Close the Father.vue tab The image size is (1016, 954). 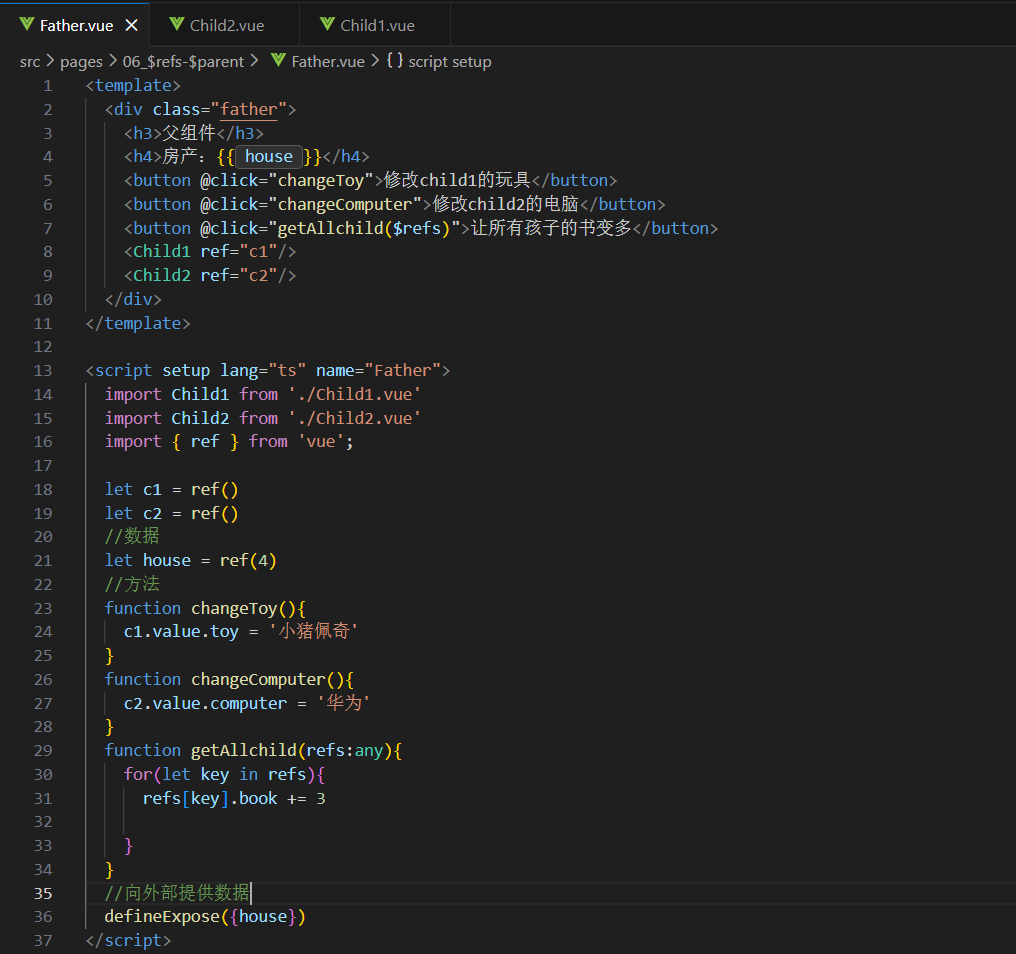(x=132, y=25)
